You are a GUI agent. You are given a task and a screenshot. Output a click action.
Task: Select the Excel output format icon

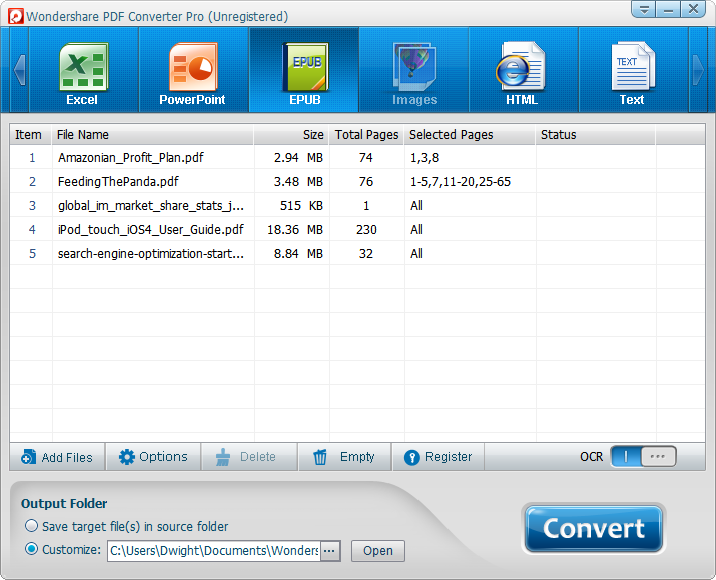point(83,70)
